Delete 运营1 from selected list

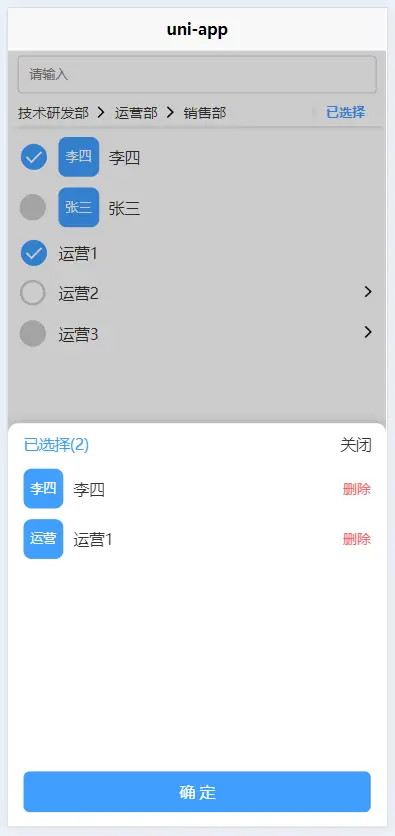click(357, 539)
